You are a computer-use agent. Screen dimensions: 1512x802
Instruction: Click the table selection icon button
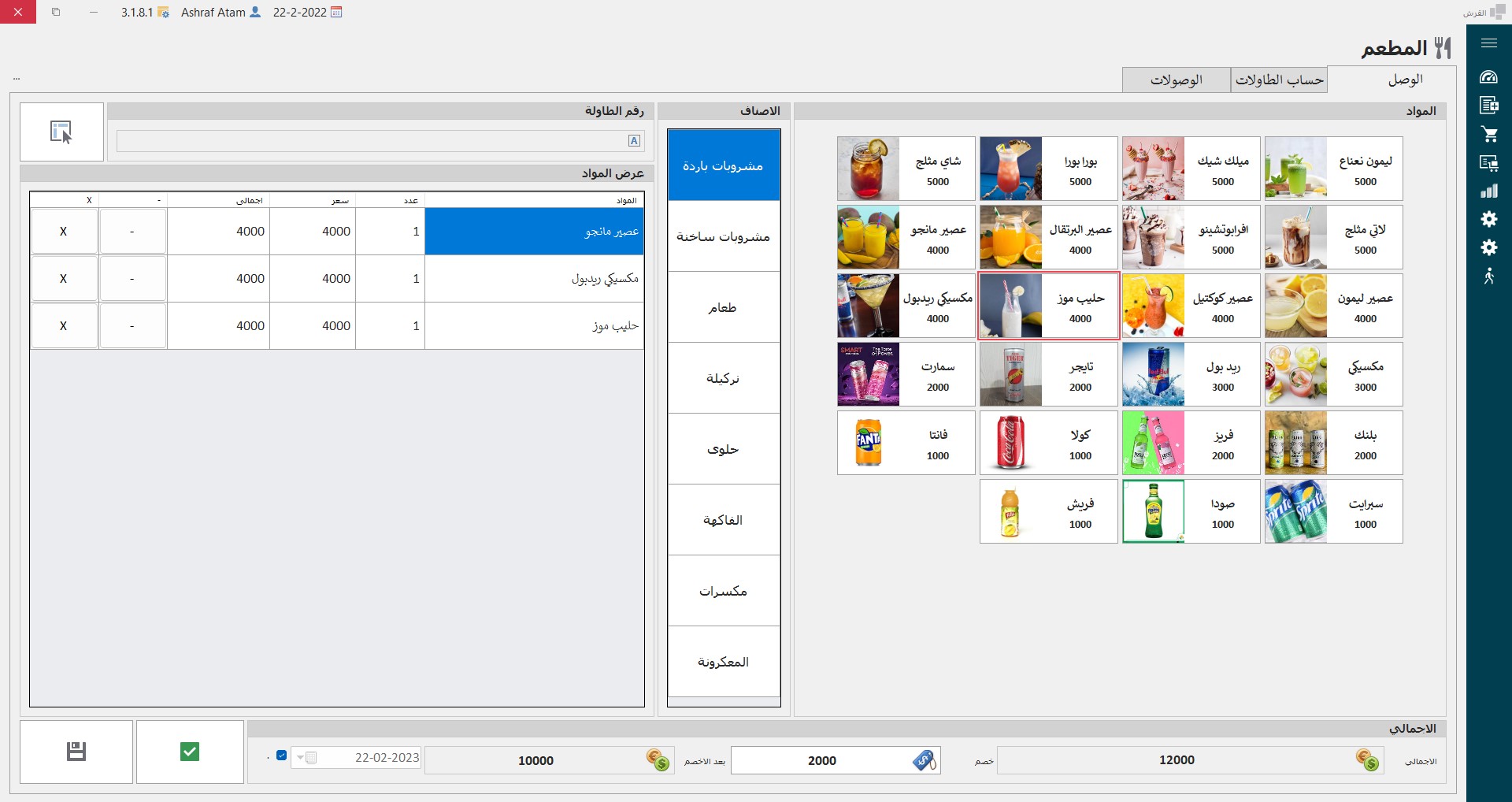click(61, 132)
